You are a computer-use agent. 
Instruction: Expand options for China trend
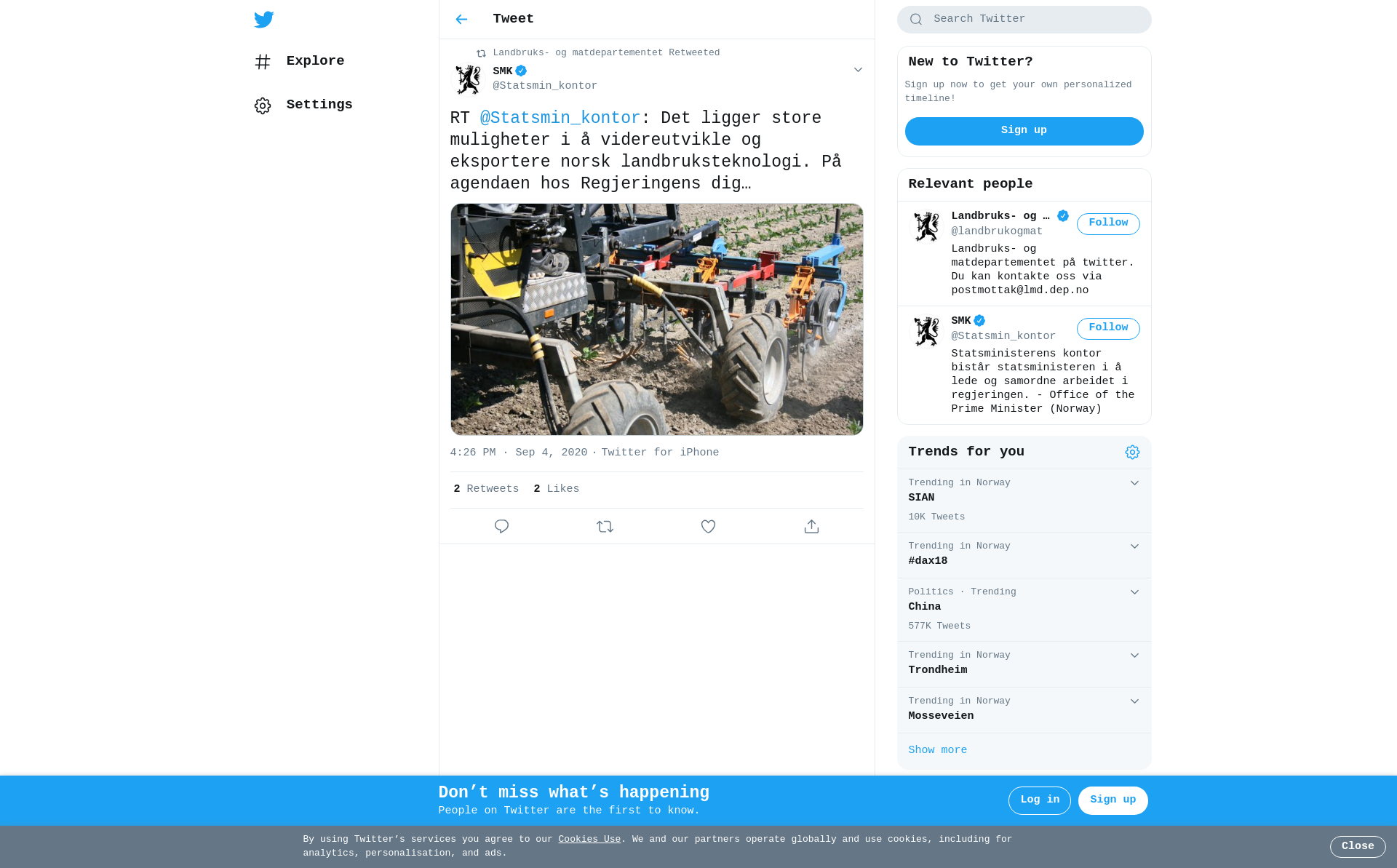1134,592
